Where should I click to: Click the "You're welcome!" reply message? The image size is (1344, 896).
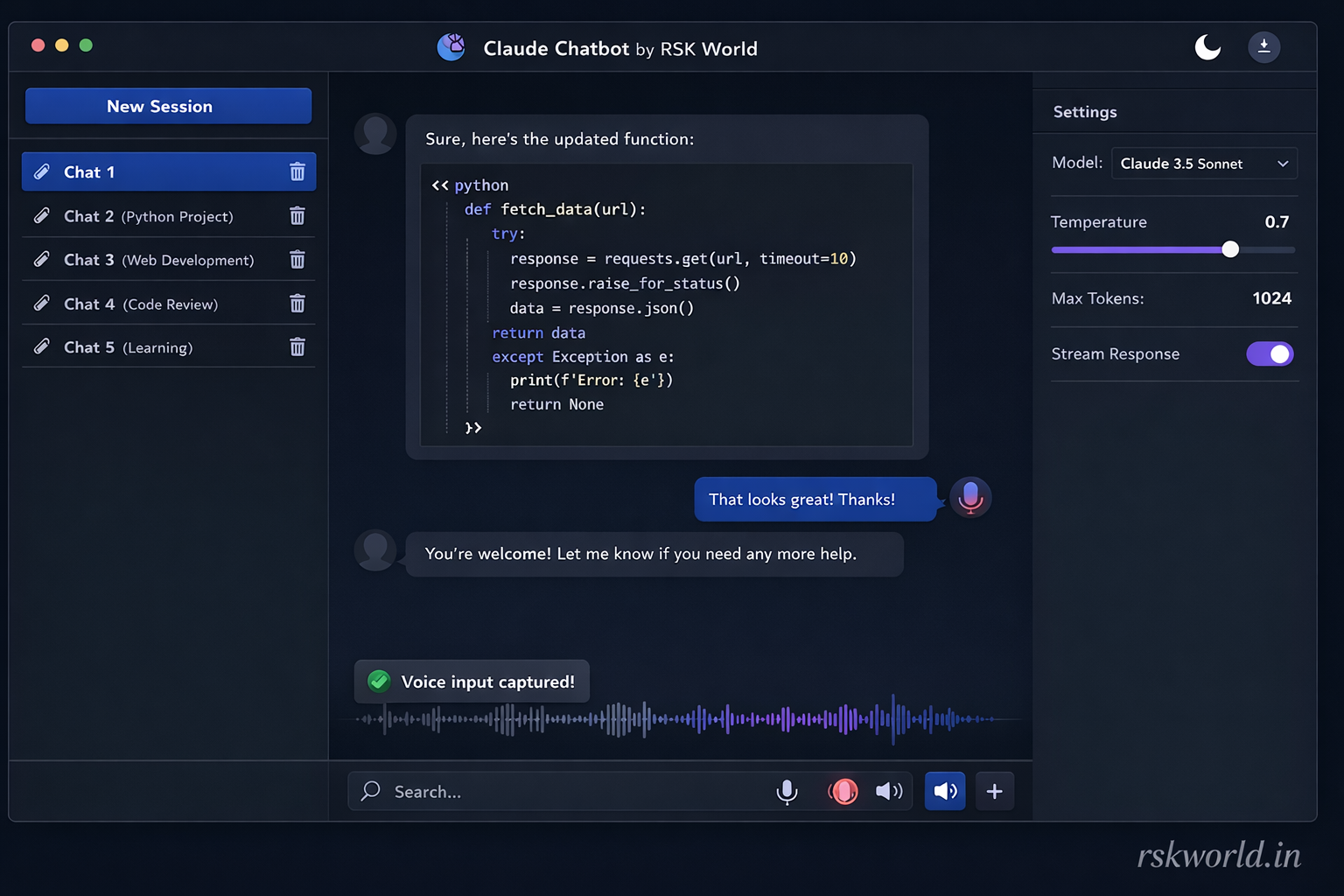point(654,554)
